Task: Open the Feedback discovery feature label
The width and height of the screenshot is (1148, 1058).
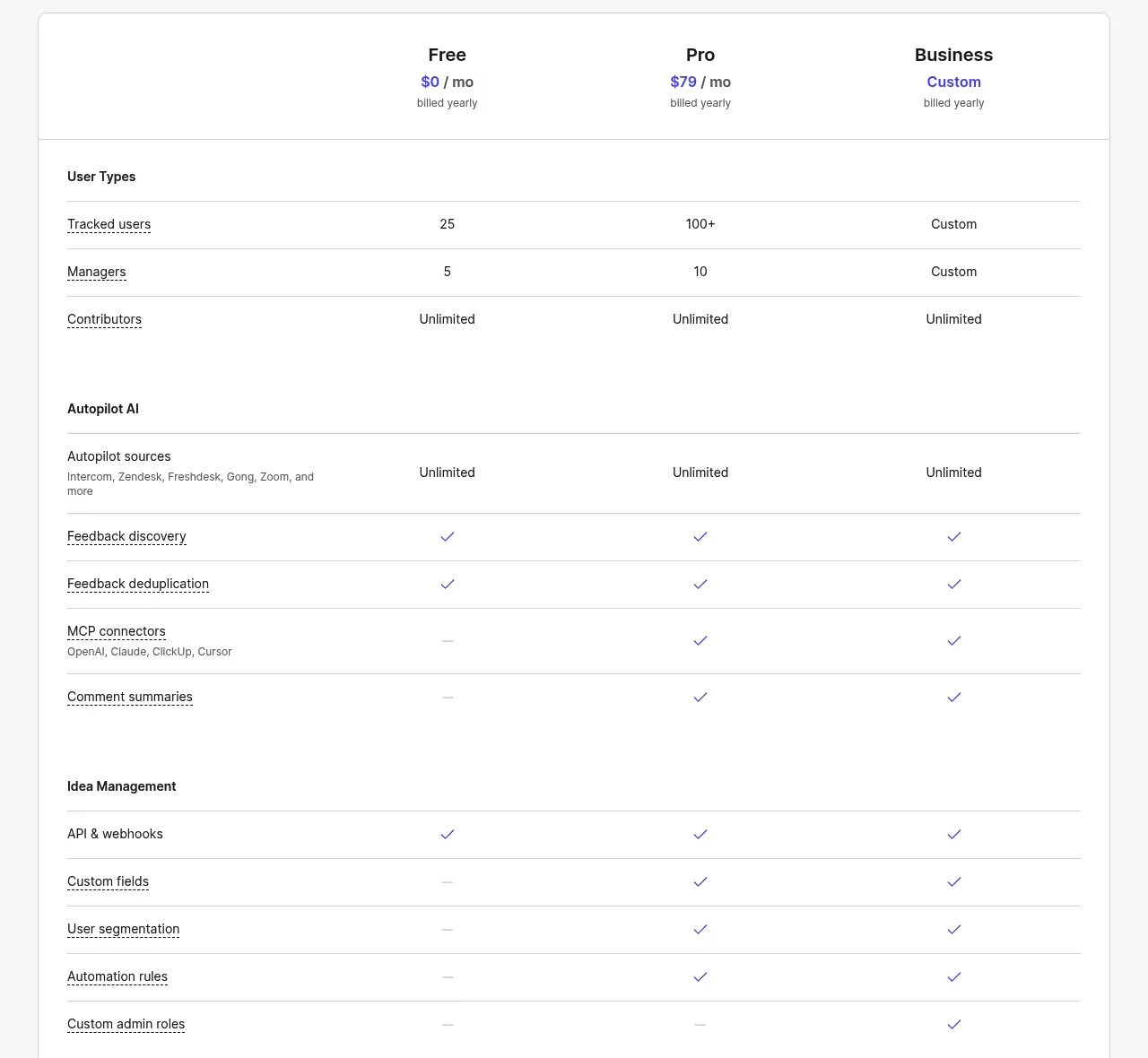Action: point(126,536)
